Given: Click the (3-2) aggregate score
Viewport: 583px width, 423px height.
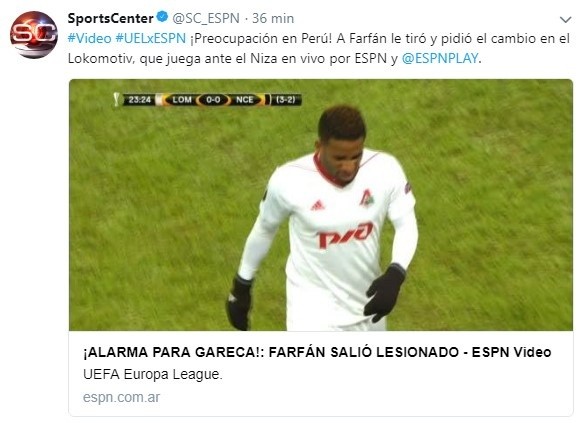Looking at the screenshot, I should tap(286, 100).
